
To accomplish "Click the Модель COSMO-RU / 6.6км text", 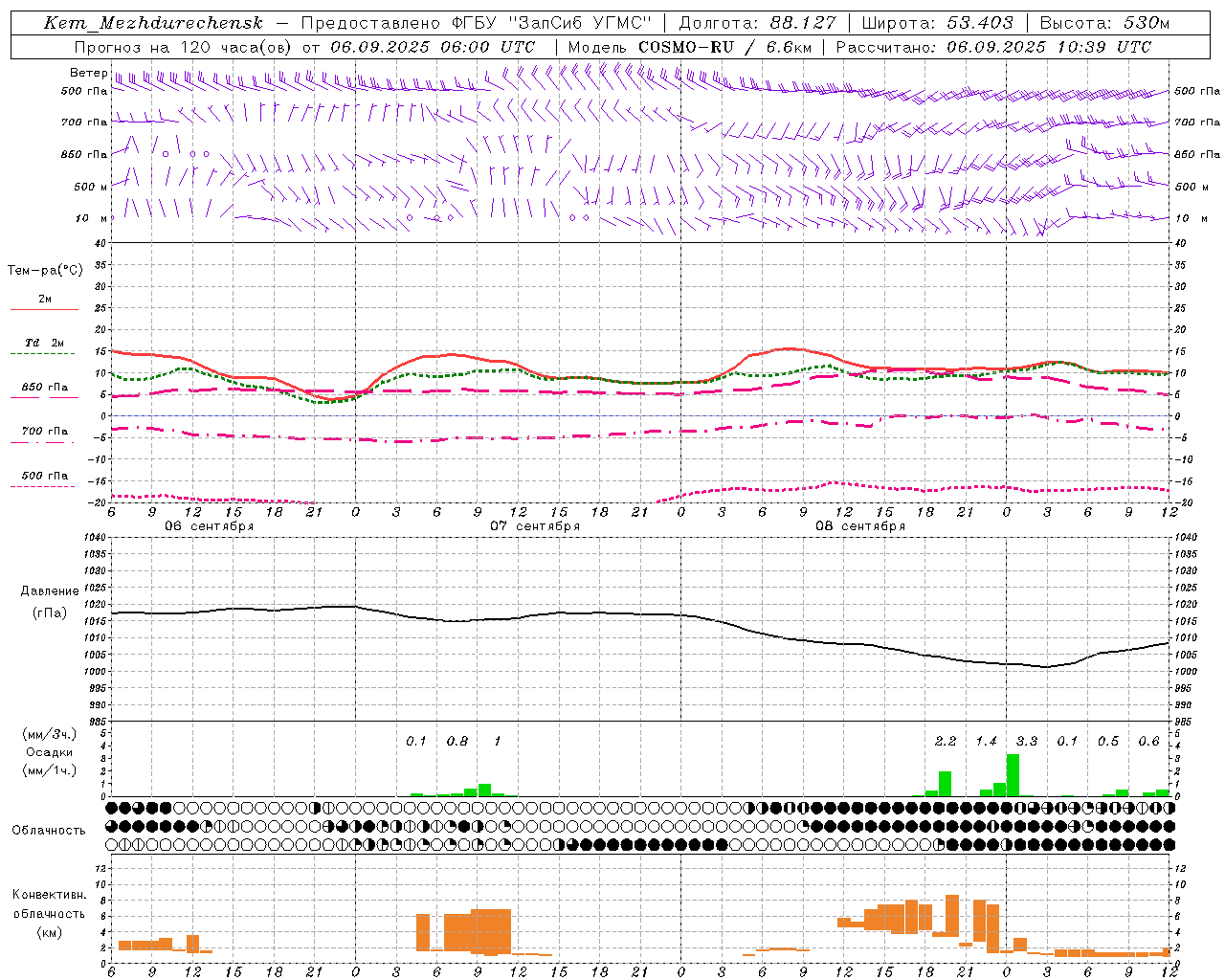I will [689, 47].
